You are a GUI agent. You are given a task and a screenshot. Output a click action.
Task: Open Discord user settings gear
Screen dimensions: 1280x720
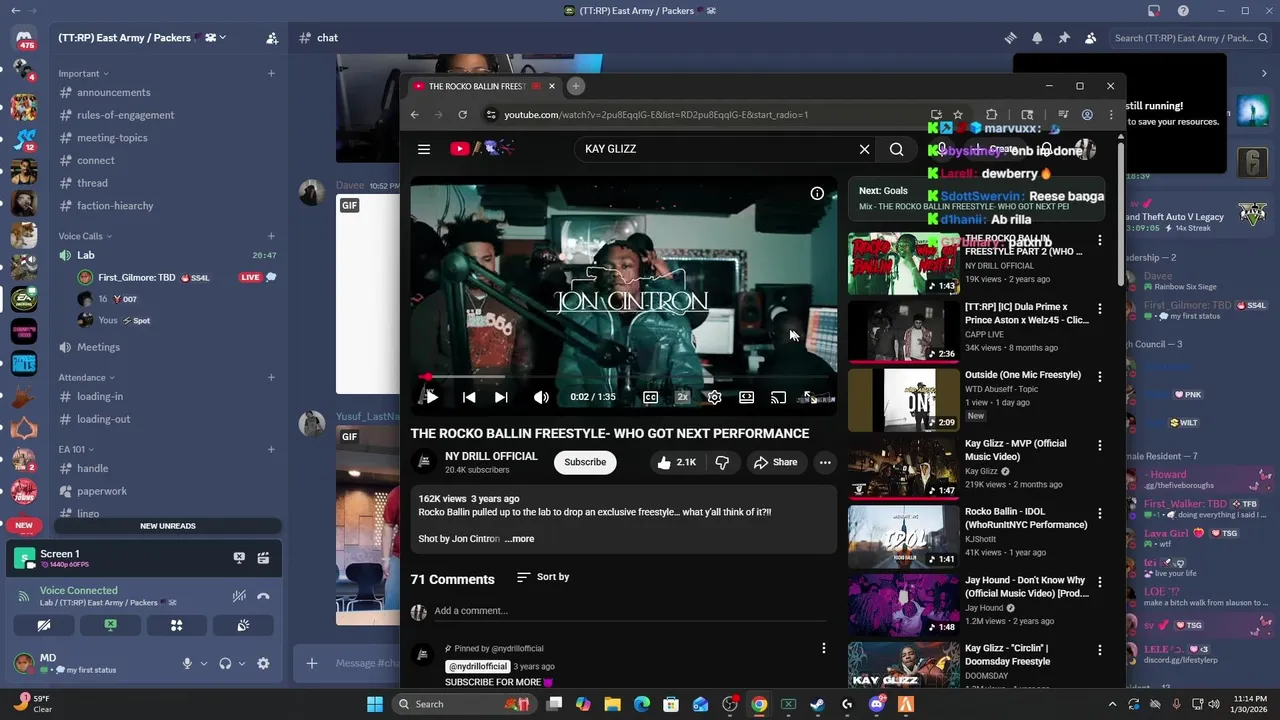pyautogui.click(x=263, y=663)
